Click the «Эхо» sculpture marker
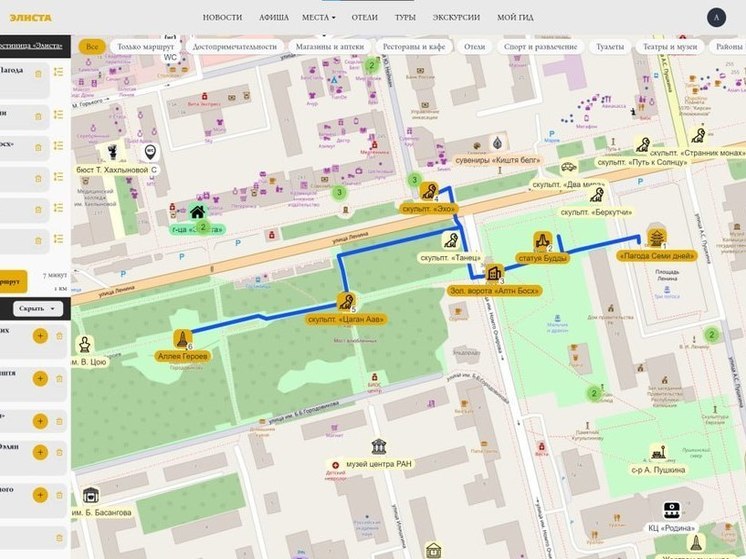 (x=429, y=191)
